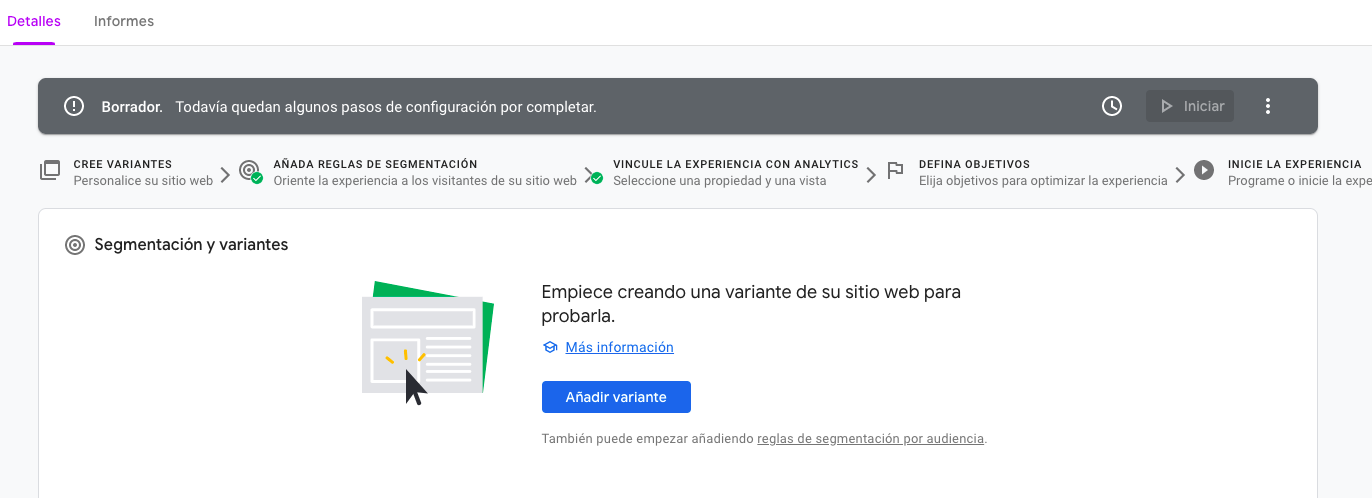
Task: Click 'Personalice su sitio web' description
Action: [x=143, y=181]
